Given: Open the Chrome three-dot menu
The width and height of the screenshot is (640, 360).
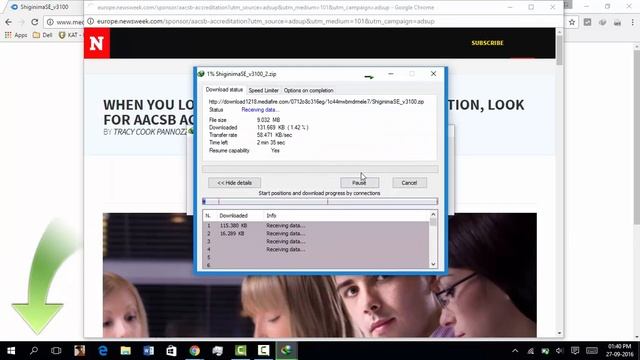Looking at the screenshot, I should 633,22.
